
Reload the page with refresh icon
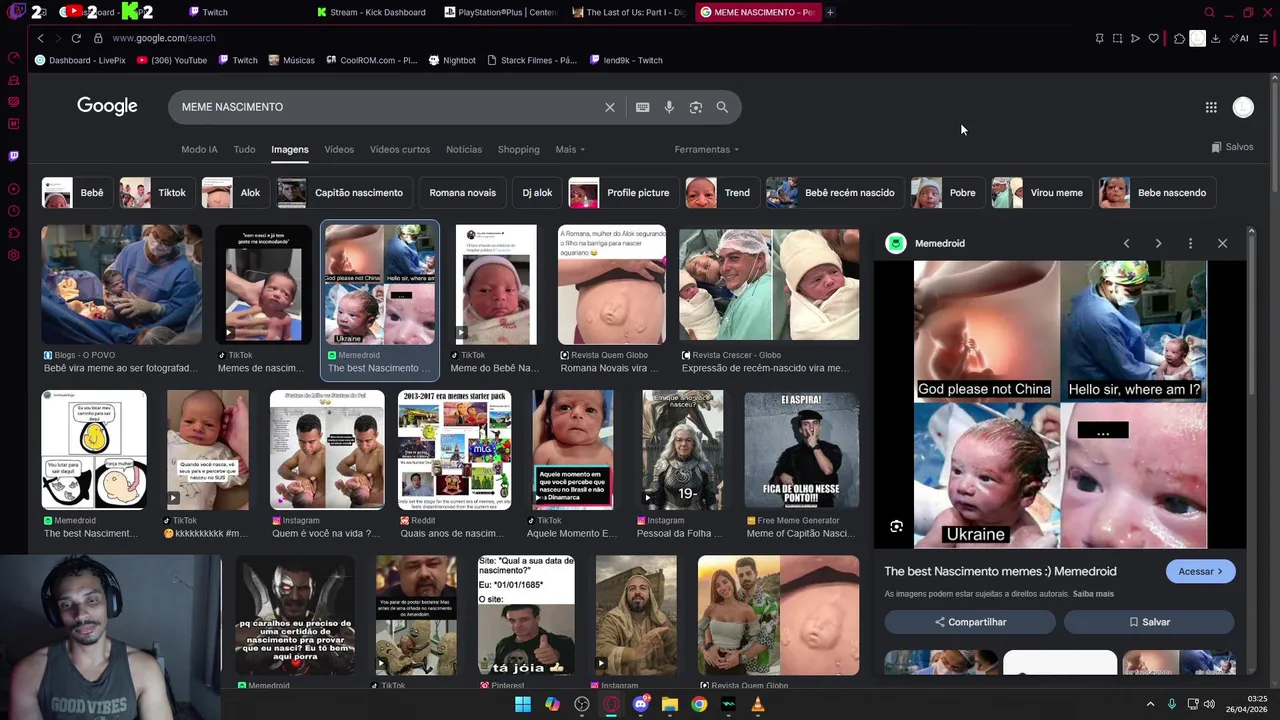[76, 38]
